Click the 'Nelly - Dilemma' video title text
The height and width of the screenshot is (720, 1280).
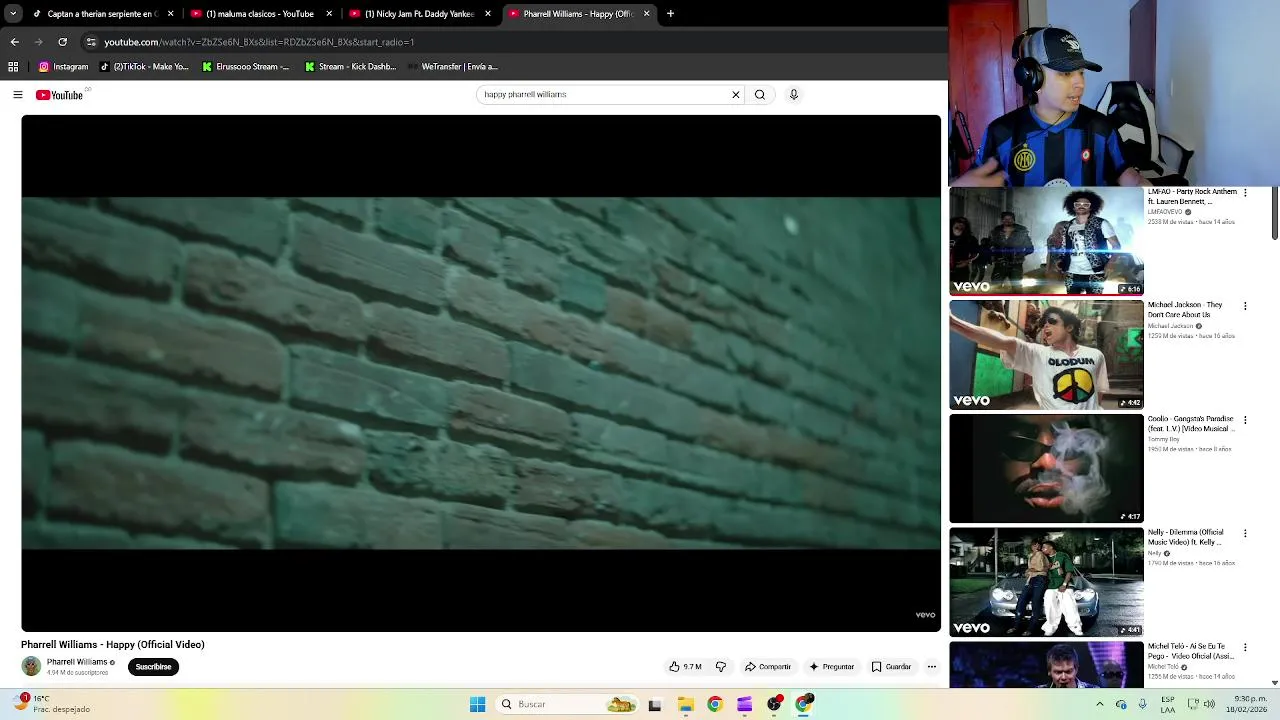click(x=1187, y=537)
